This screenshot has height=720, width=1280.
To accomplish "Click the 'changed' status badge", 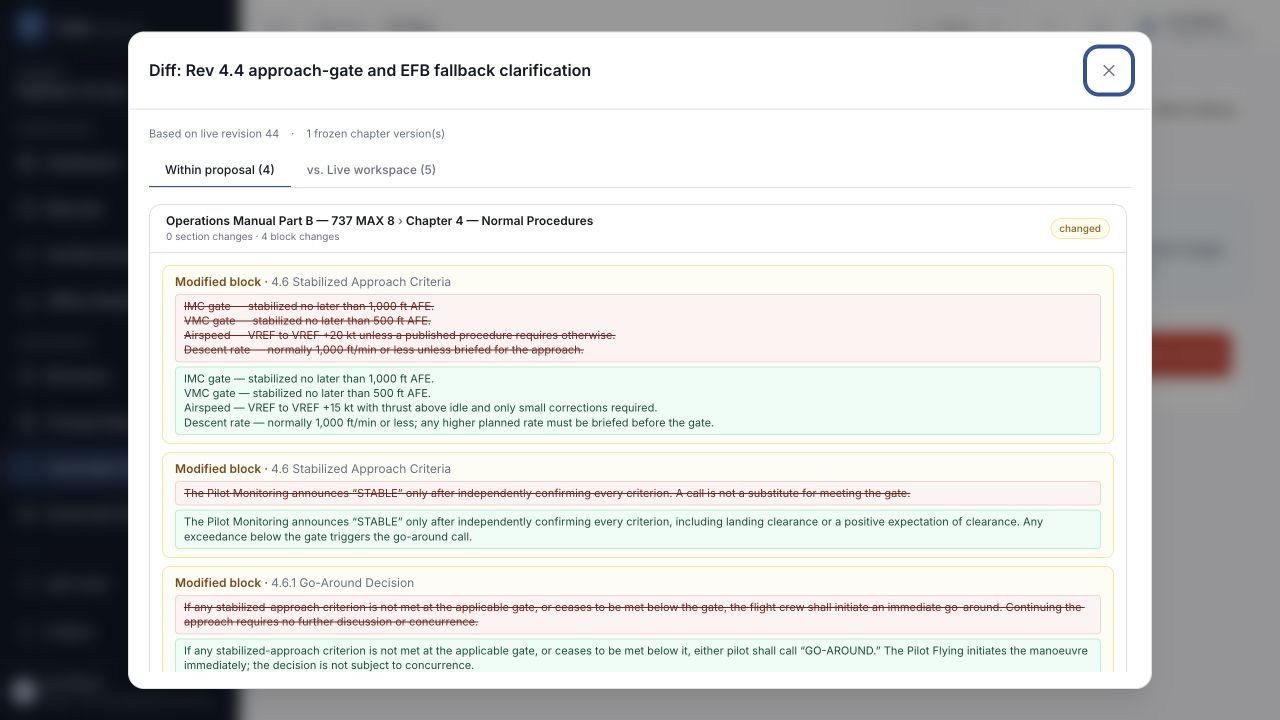I will tap(1080, 229).
